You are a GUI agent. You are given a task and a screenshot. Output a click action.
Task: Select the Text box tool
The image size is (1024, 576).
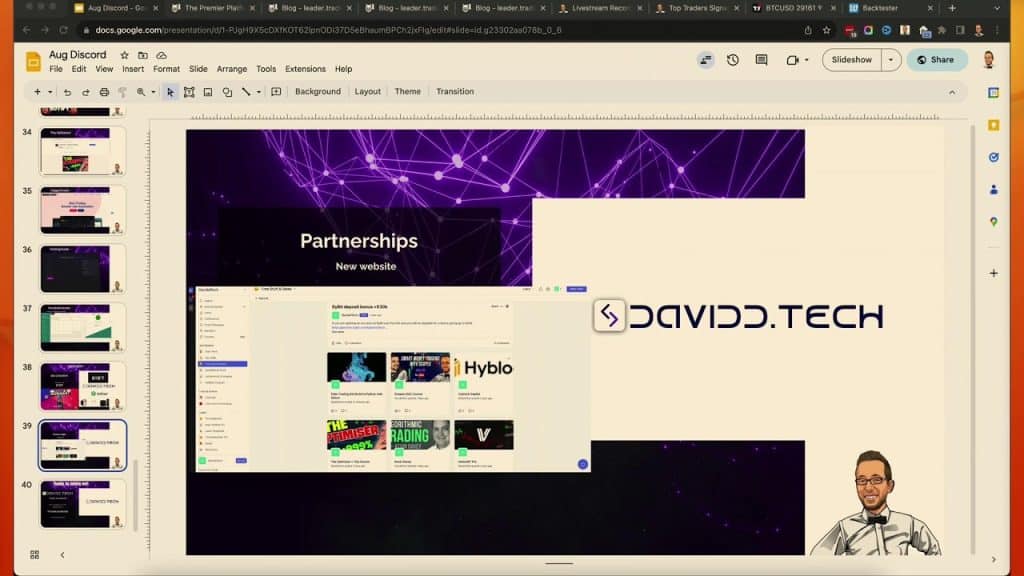(189, 92)
